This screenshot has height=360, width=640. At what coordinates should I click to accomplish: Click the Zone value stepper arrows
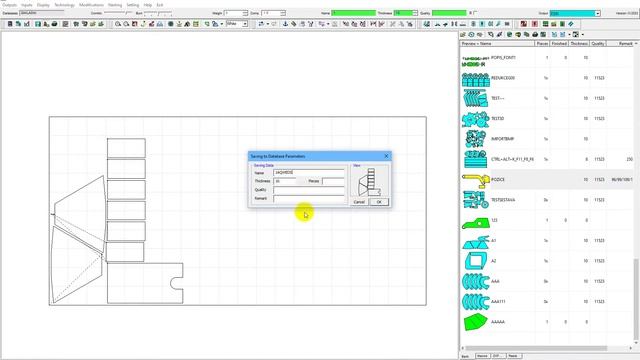pos(283,13)
